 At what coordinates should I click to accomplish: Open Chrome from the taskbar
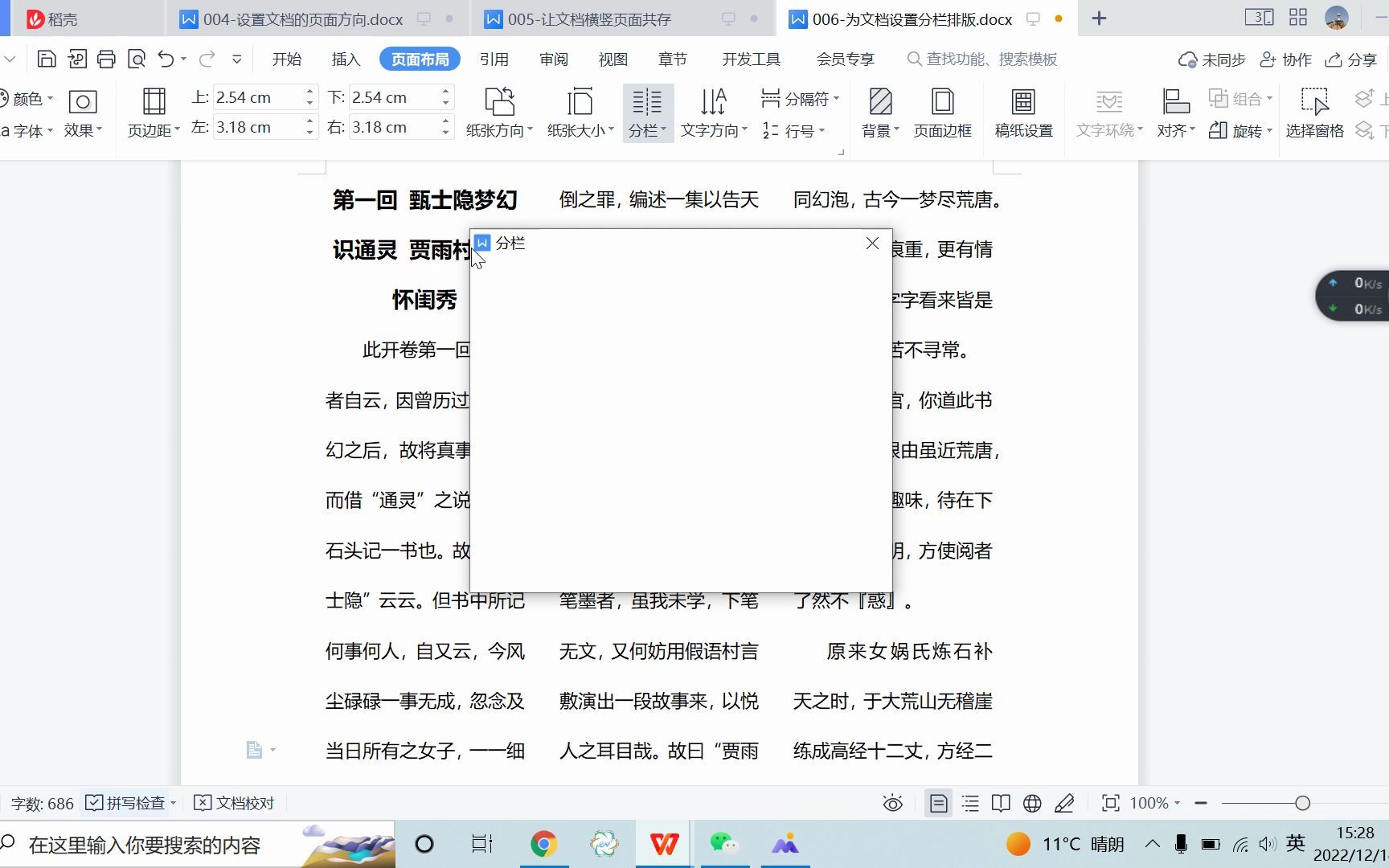(543, 844)
